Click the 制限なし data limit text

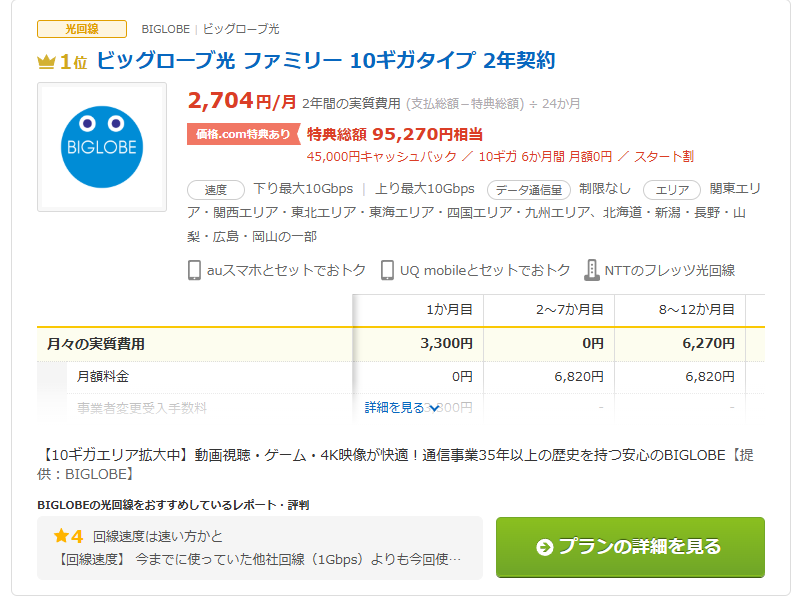pos(605,189)
